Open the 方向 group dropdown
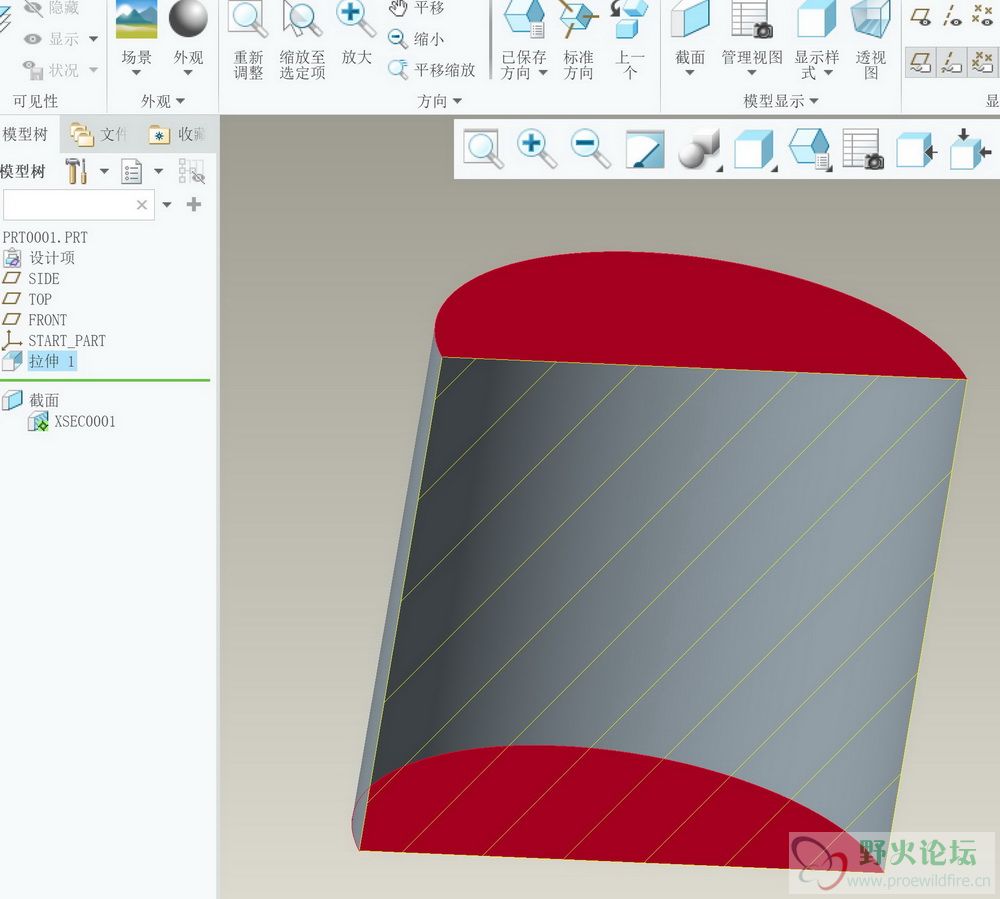1000x899 pixels. point(439,101)
